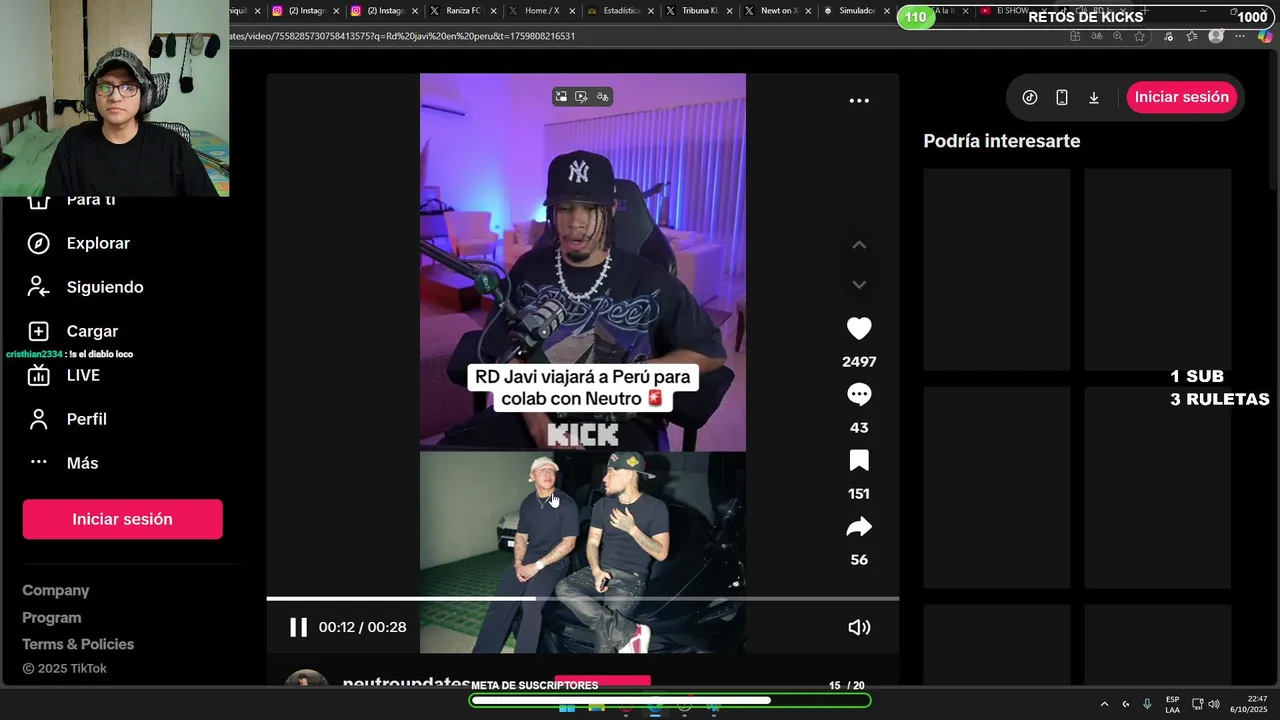Switch to the Estadísticas browser tab
Viewport: 1280px width, 720px height.
(x=620, y=11)
